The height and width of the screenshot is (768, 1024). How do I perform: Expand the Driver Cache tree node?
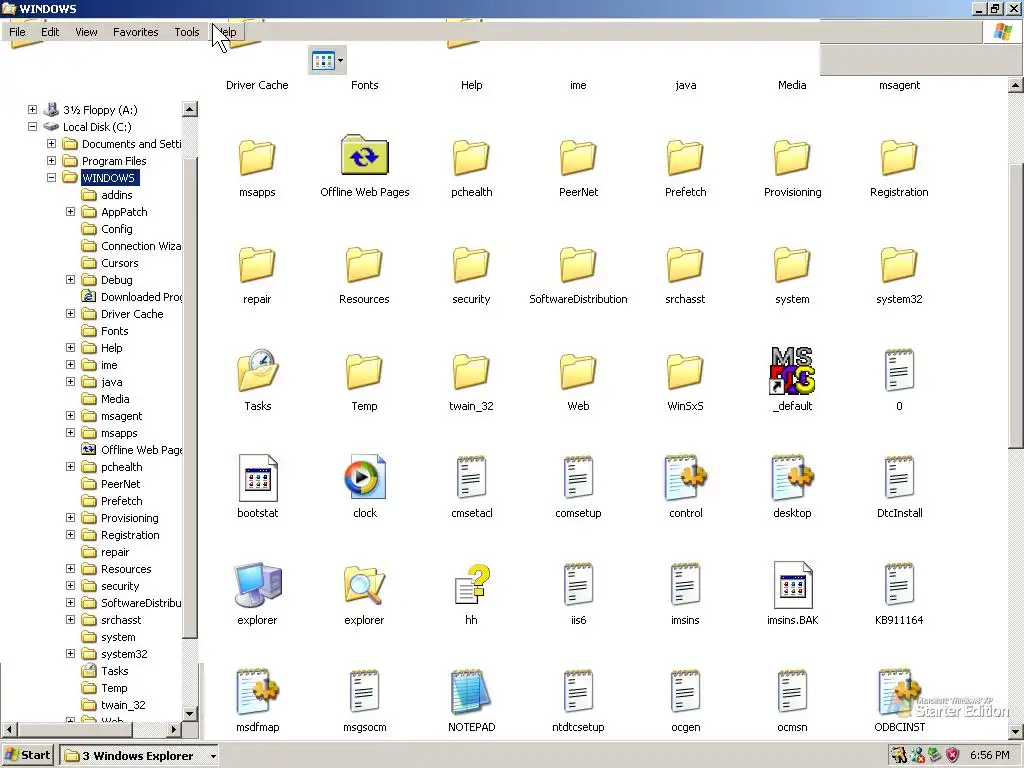pyautogui.click(x=70, y=313)
